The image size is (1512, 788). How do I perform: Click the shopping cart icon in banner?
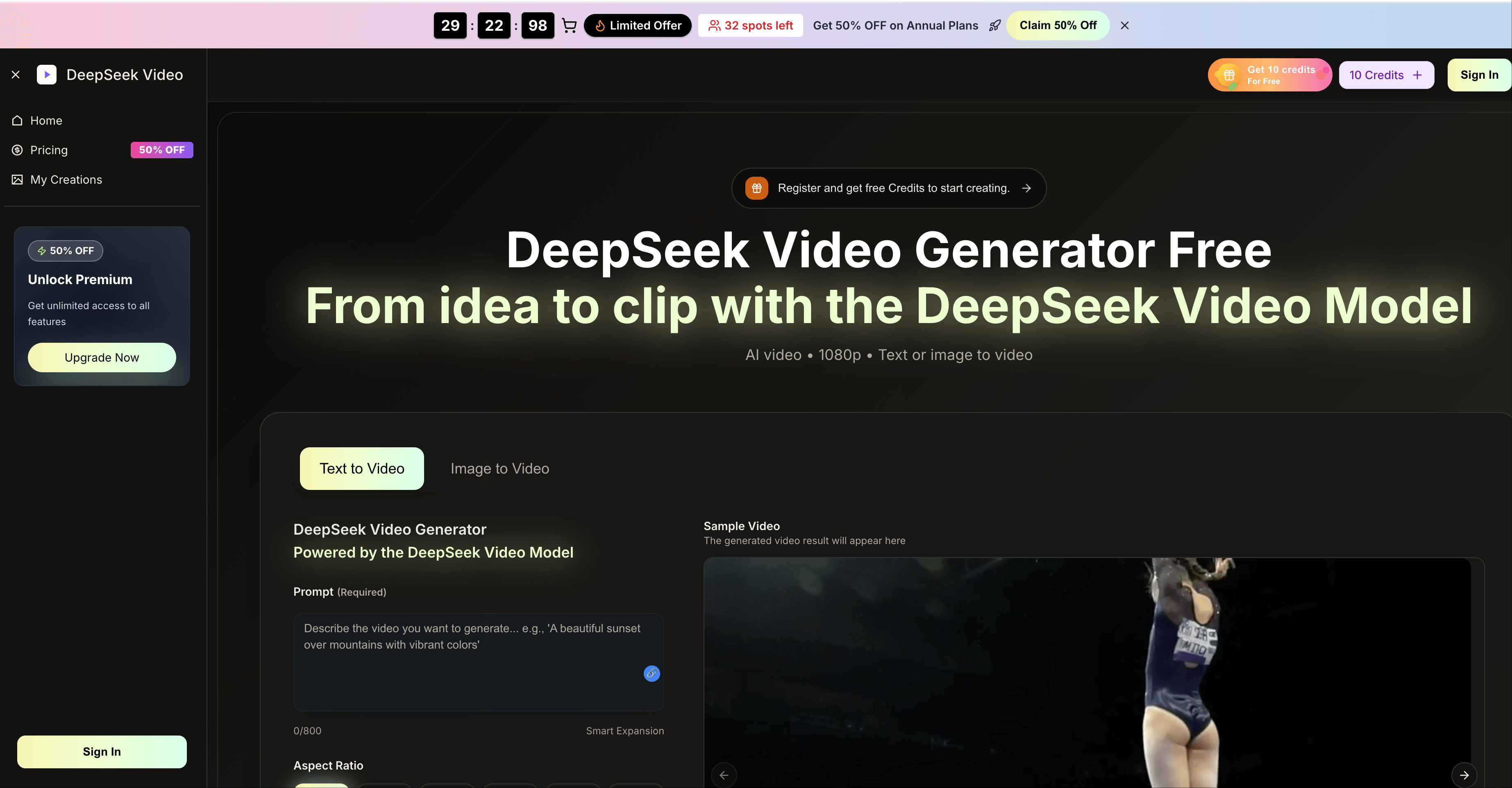pos(569,25)
